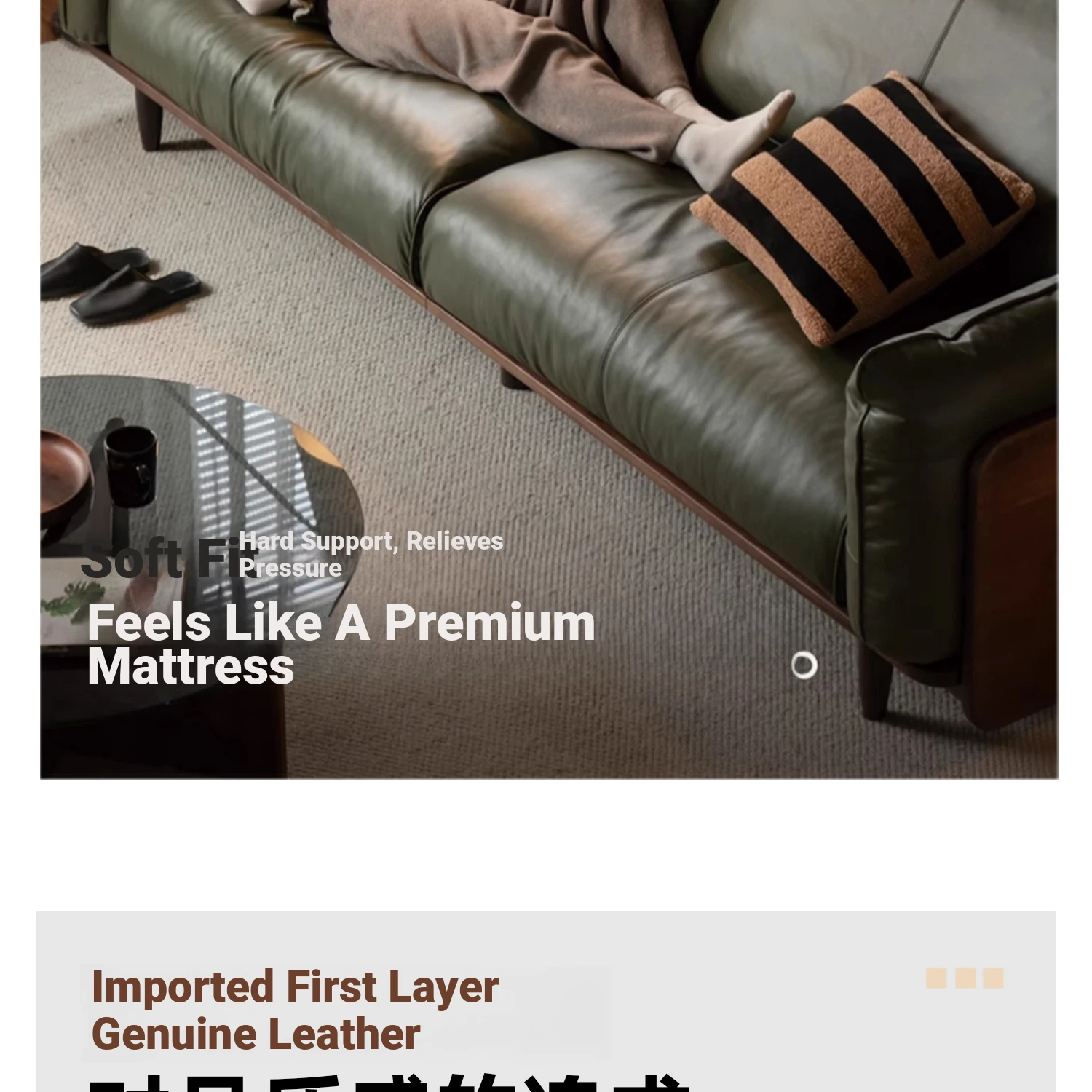Click the black mug on the coffee table
This screenshot has width=1092, height=1092.
tap(130, 466)
